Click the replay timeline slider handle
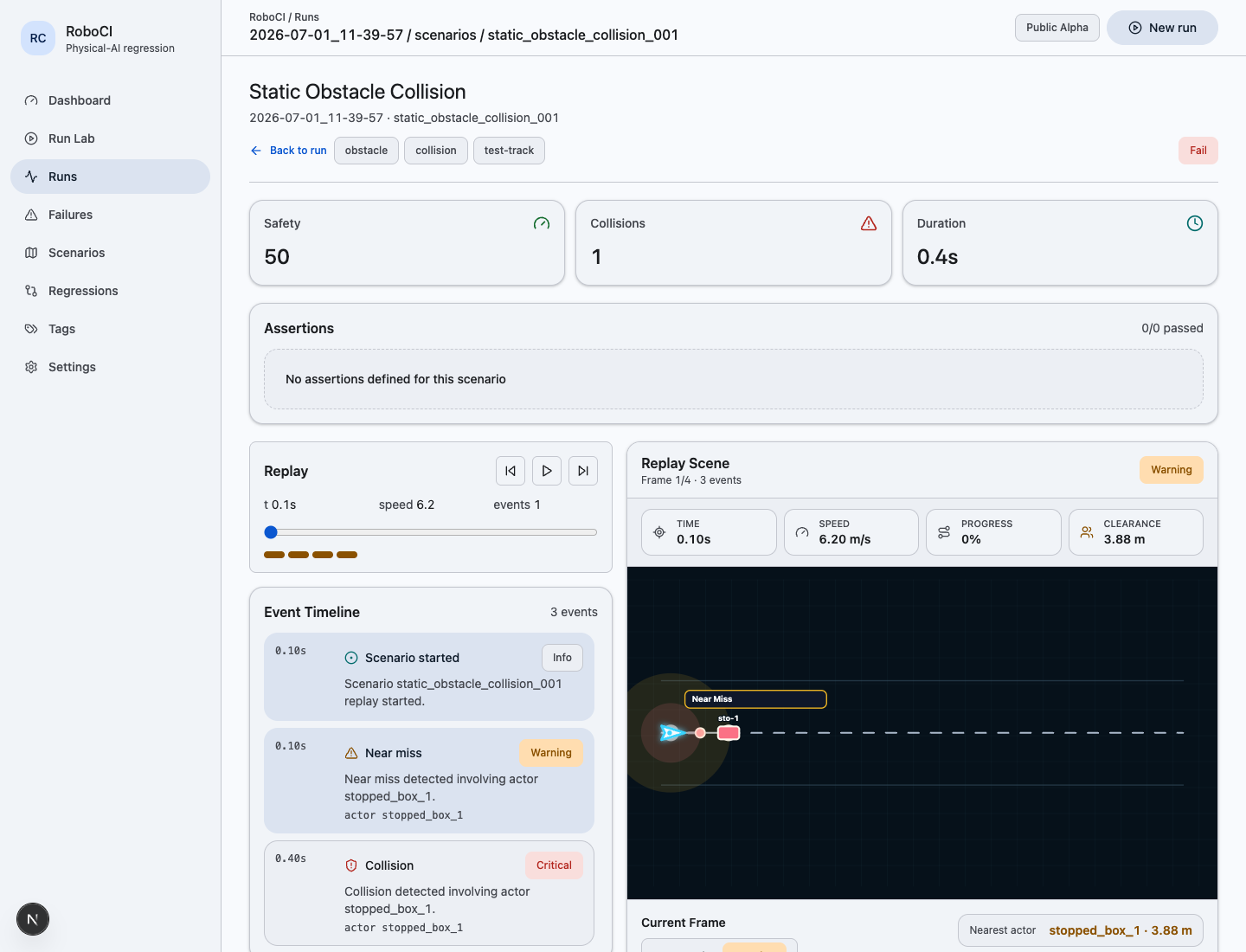 point(271,532)
